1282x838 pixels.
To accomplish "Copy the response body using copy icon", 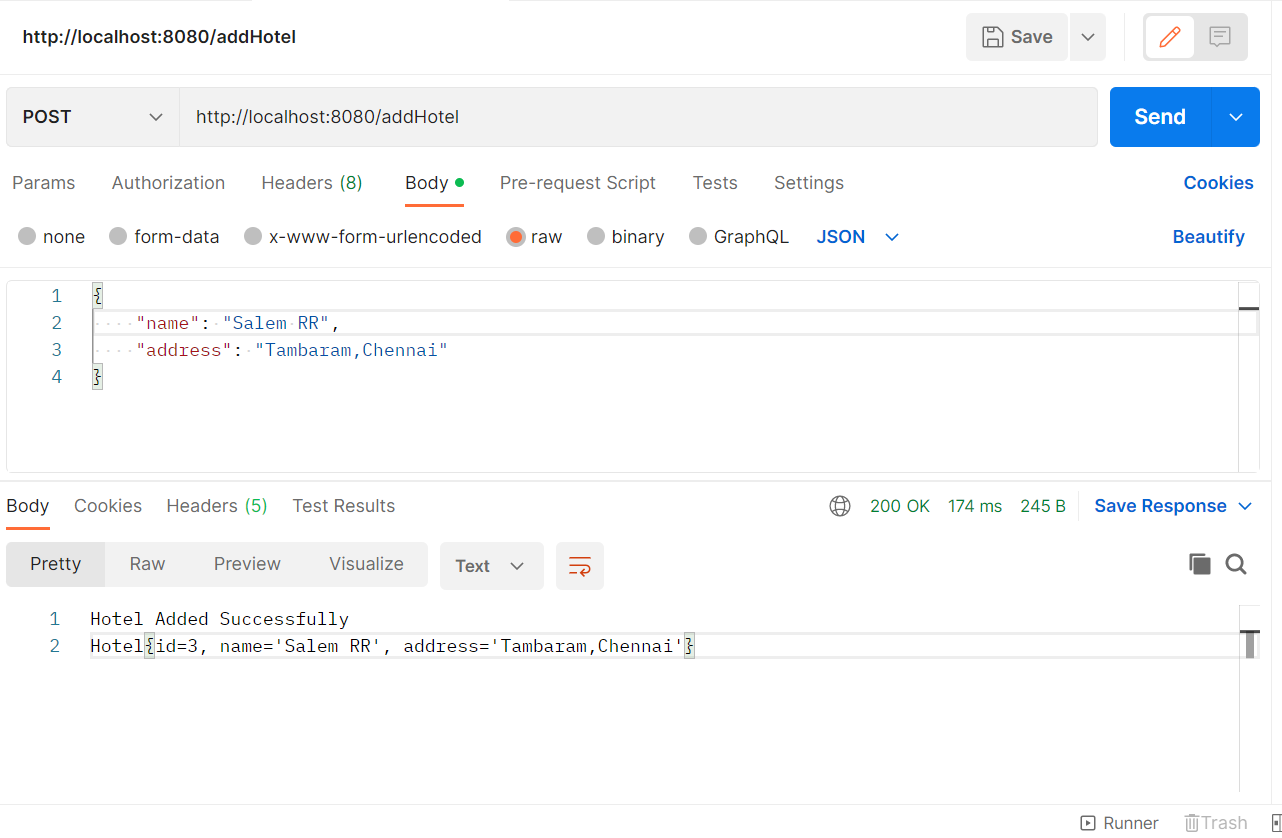I will tap(1200, 563).
